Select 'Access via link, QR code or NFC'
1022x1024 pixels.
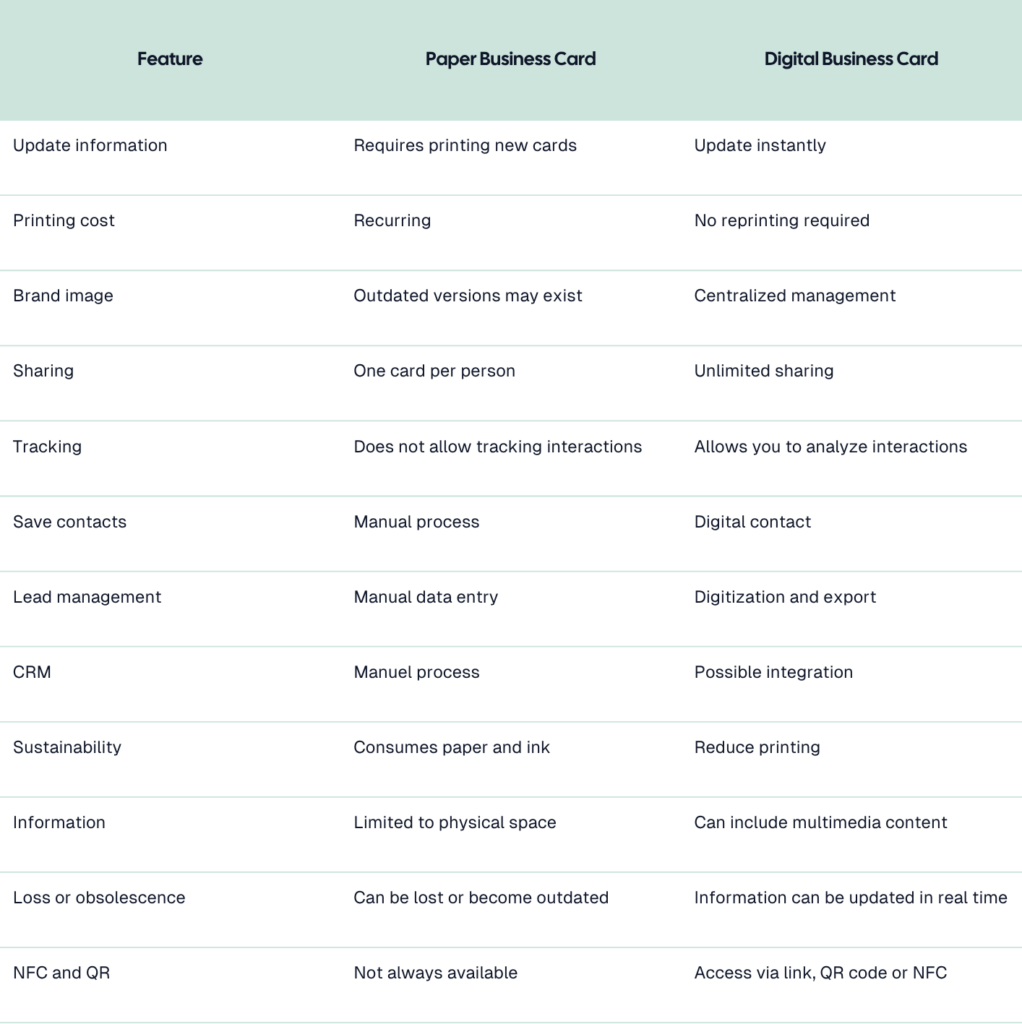tap(820, 972)
